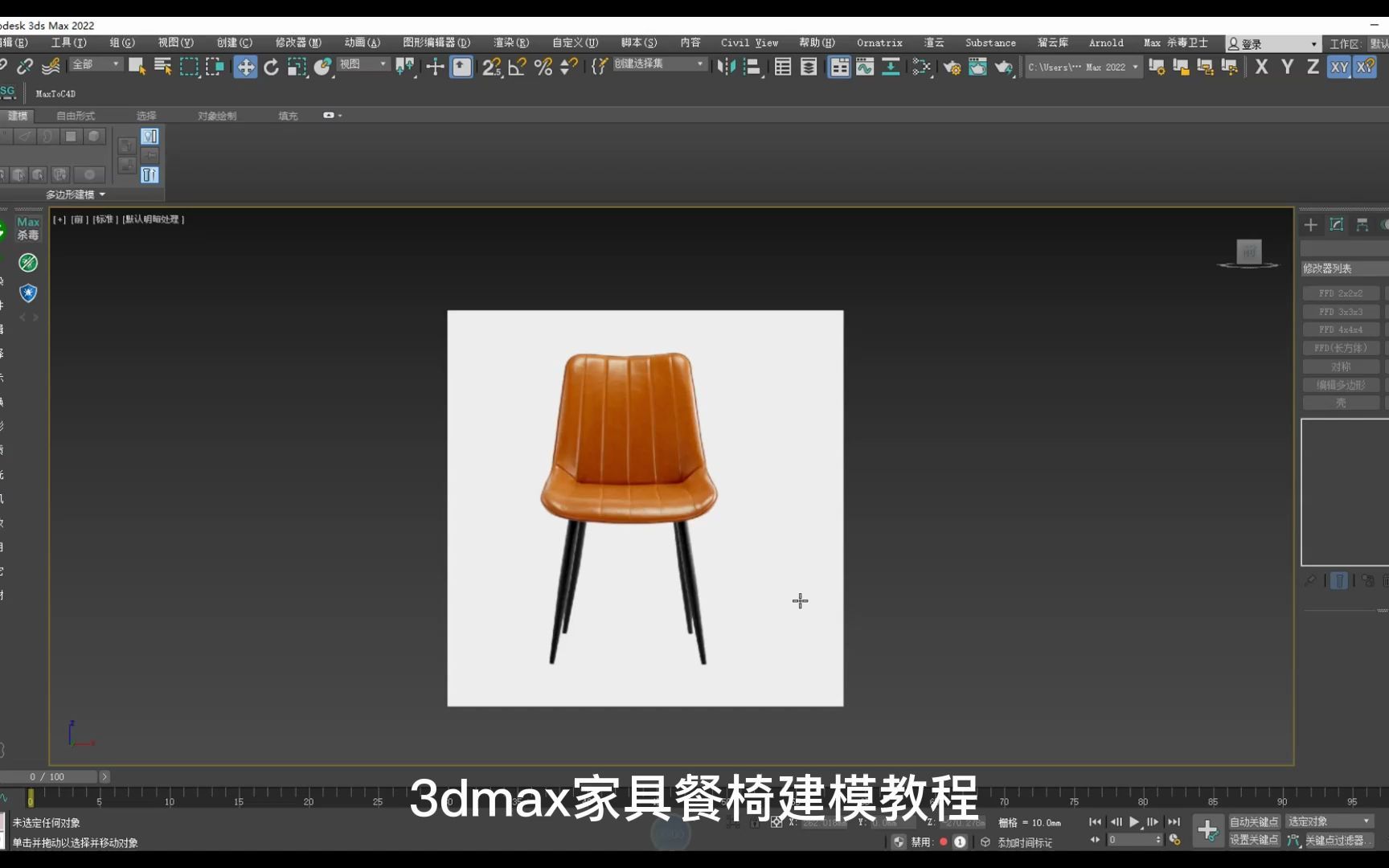This screenshot has width=1389, height=868.
Task: Click the FFD 4x4x4 modifier button
Action: [1340, 330]
